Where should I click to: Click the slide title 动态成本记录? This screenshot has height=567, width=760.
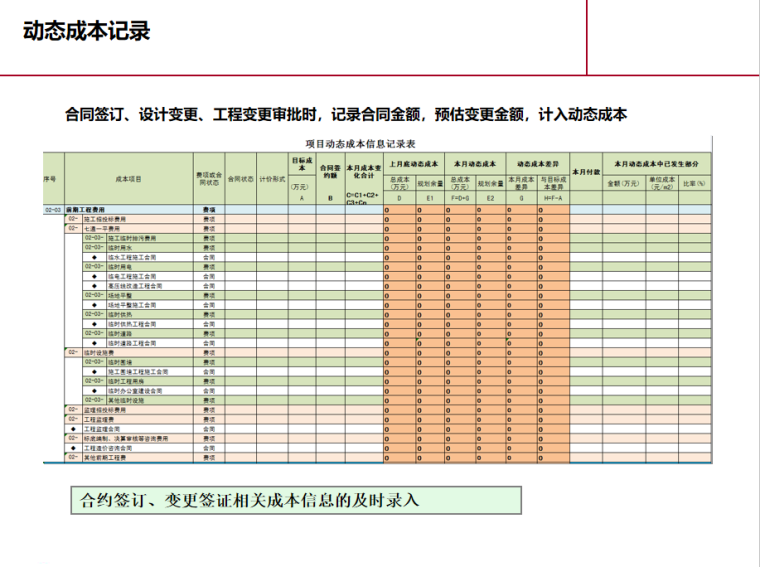point(87,30)
